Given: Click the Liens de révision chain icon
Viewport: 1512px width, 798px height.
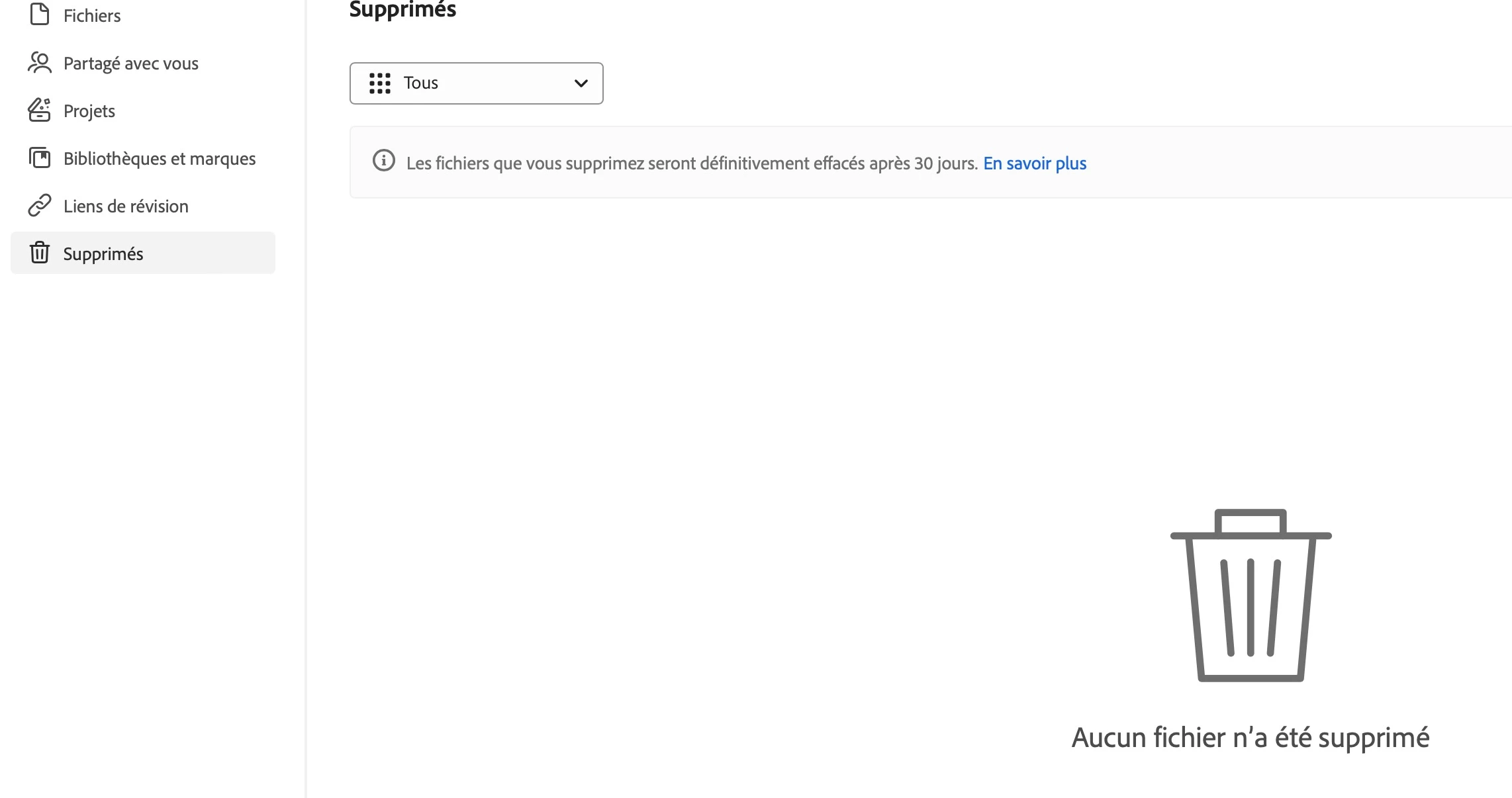Looking at the screenshot, I should pyautogui.click(x=40, y=206).
